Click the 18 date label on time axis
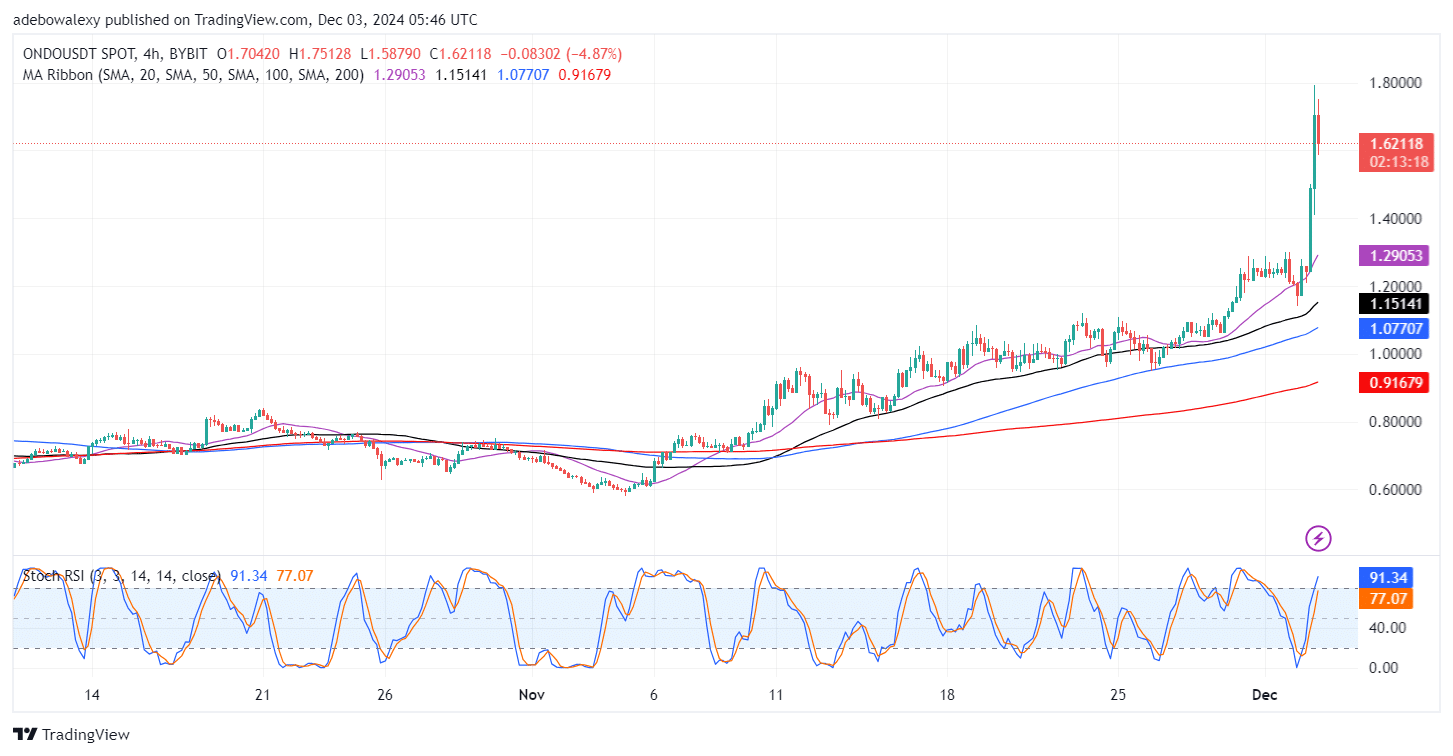1453x756 pixels. pos(947,694)
